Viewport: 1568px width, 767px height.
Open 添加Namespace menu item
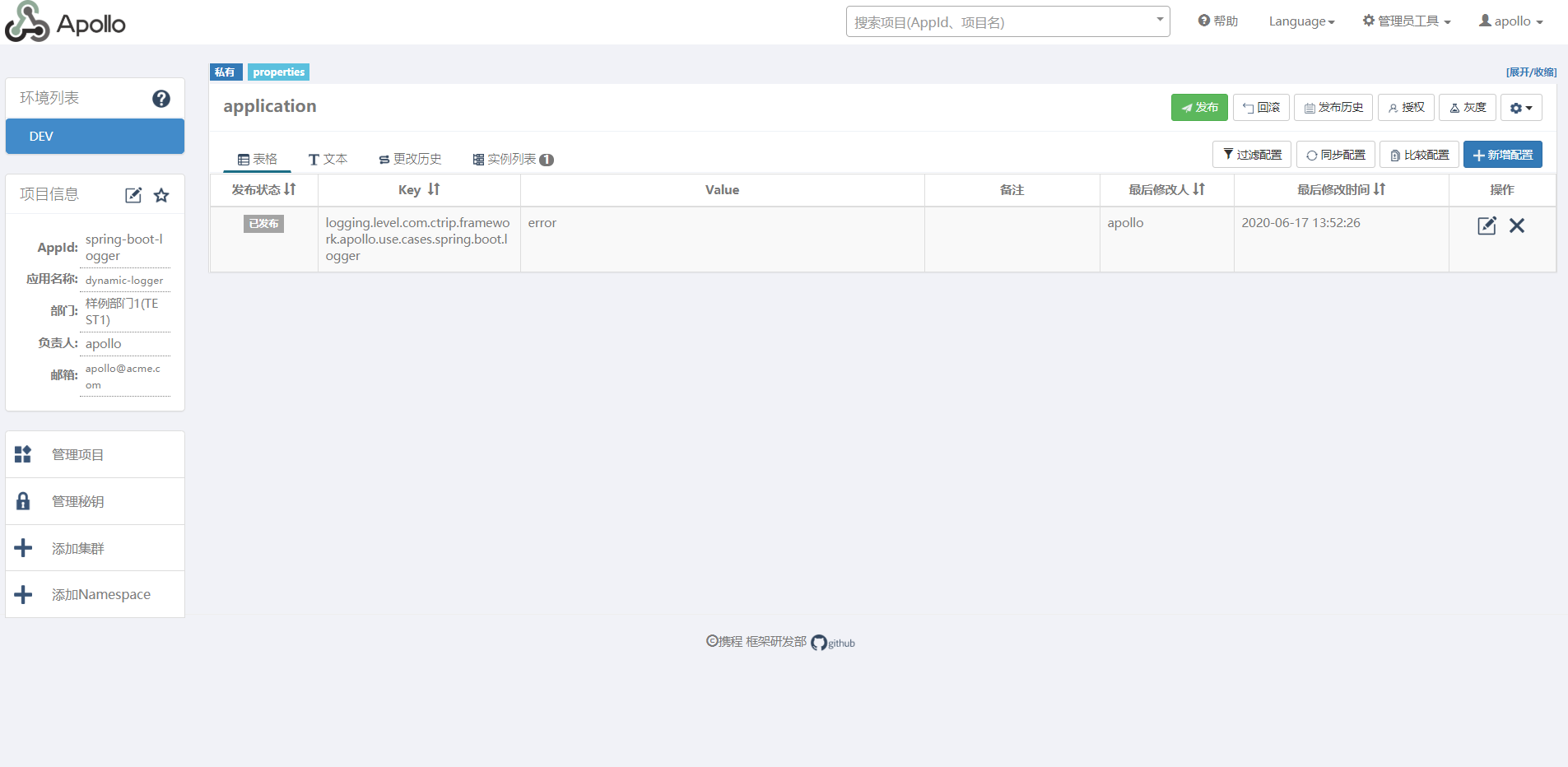(x=95, y=594)
